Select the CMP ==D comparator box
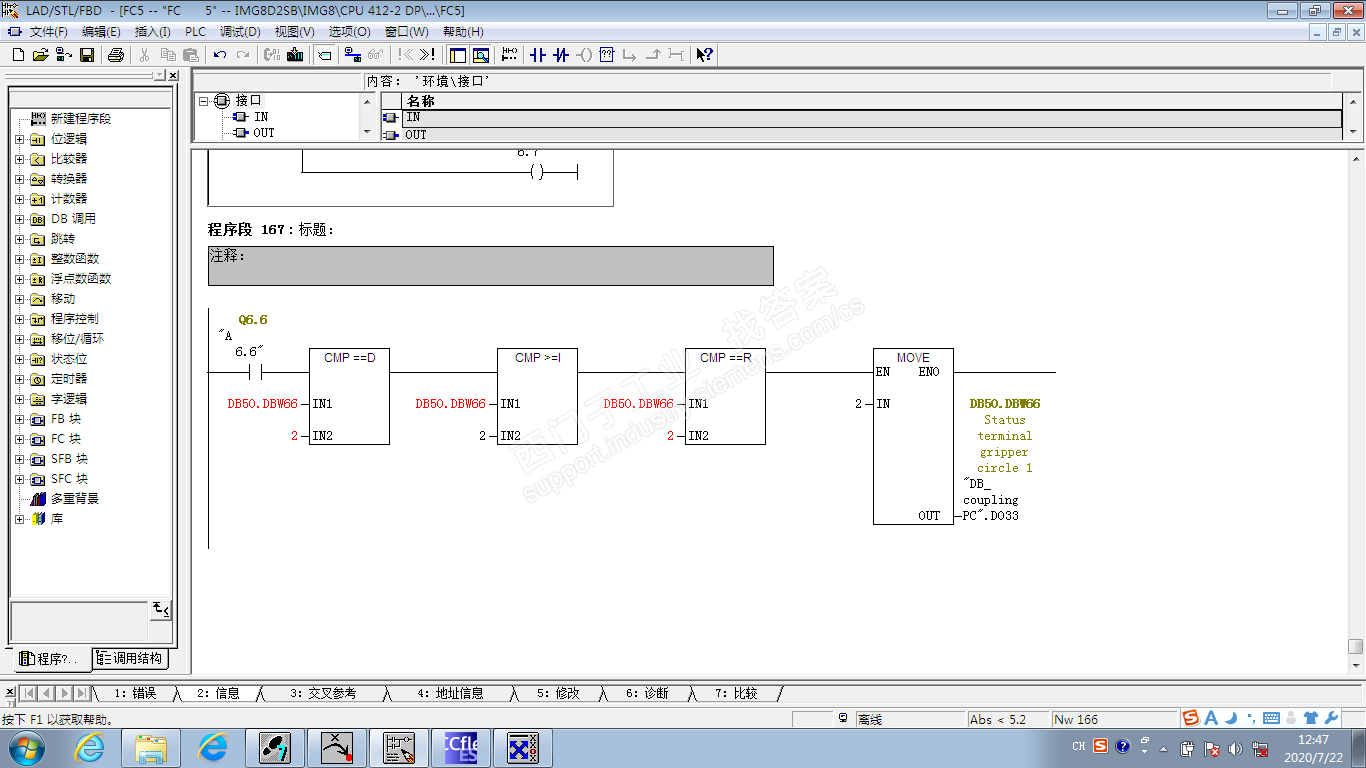The image size is (1366, 768). click(349, 396)
